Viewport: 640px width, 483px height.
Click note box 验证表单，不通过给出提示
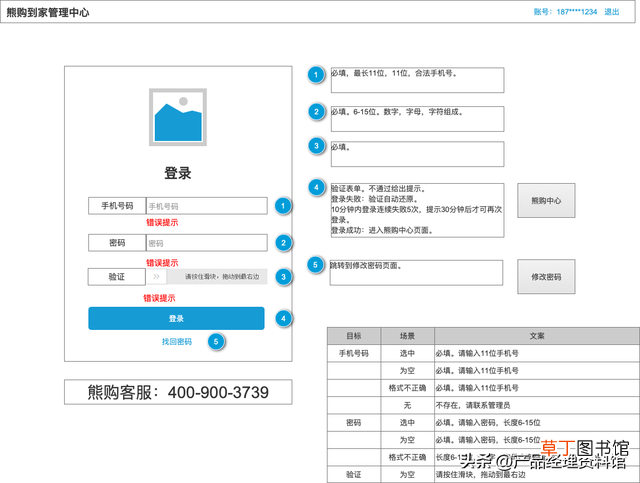click(x=417, y=210)
